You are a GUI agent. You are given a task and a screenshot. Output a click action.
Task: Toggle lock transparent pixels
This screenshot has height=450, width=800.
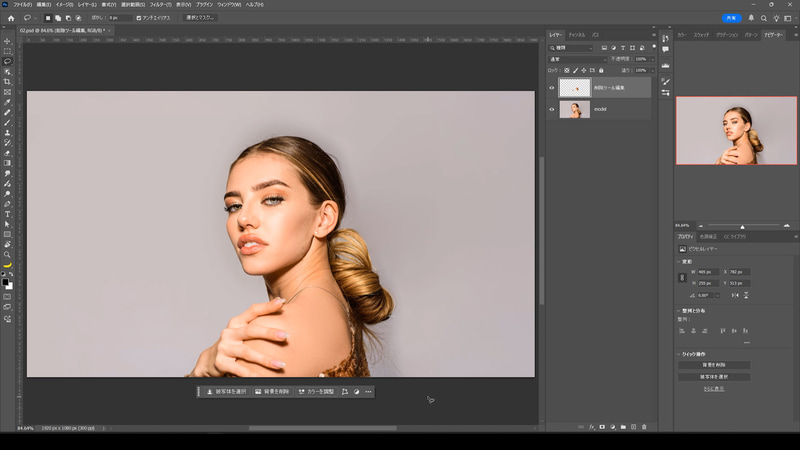(567, 70)
